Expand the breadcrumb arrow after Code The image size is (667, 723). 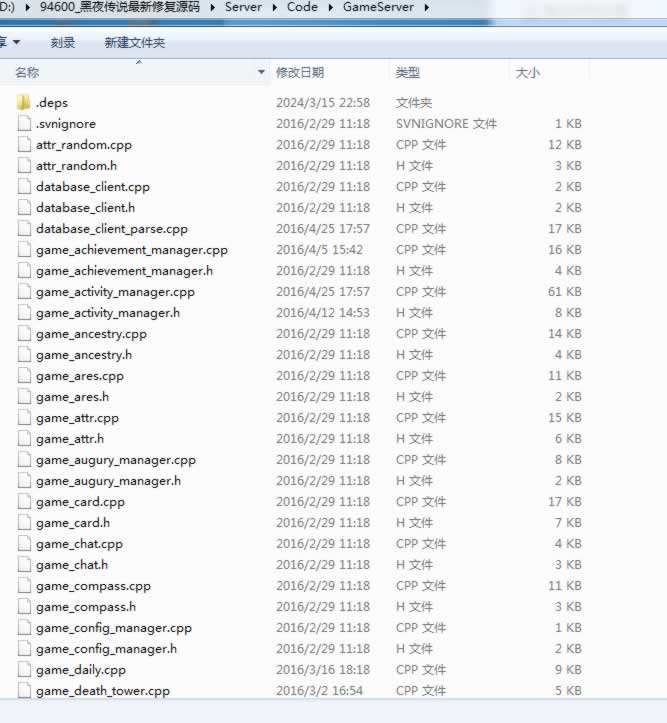click(331, 7)
